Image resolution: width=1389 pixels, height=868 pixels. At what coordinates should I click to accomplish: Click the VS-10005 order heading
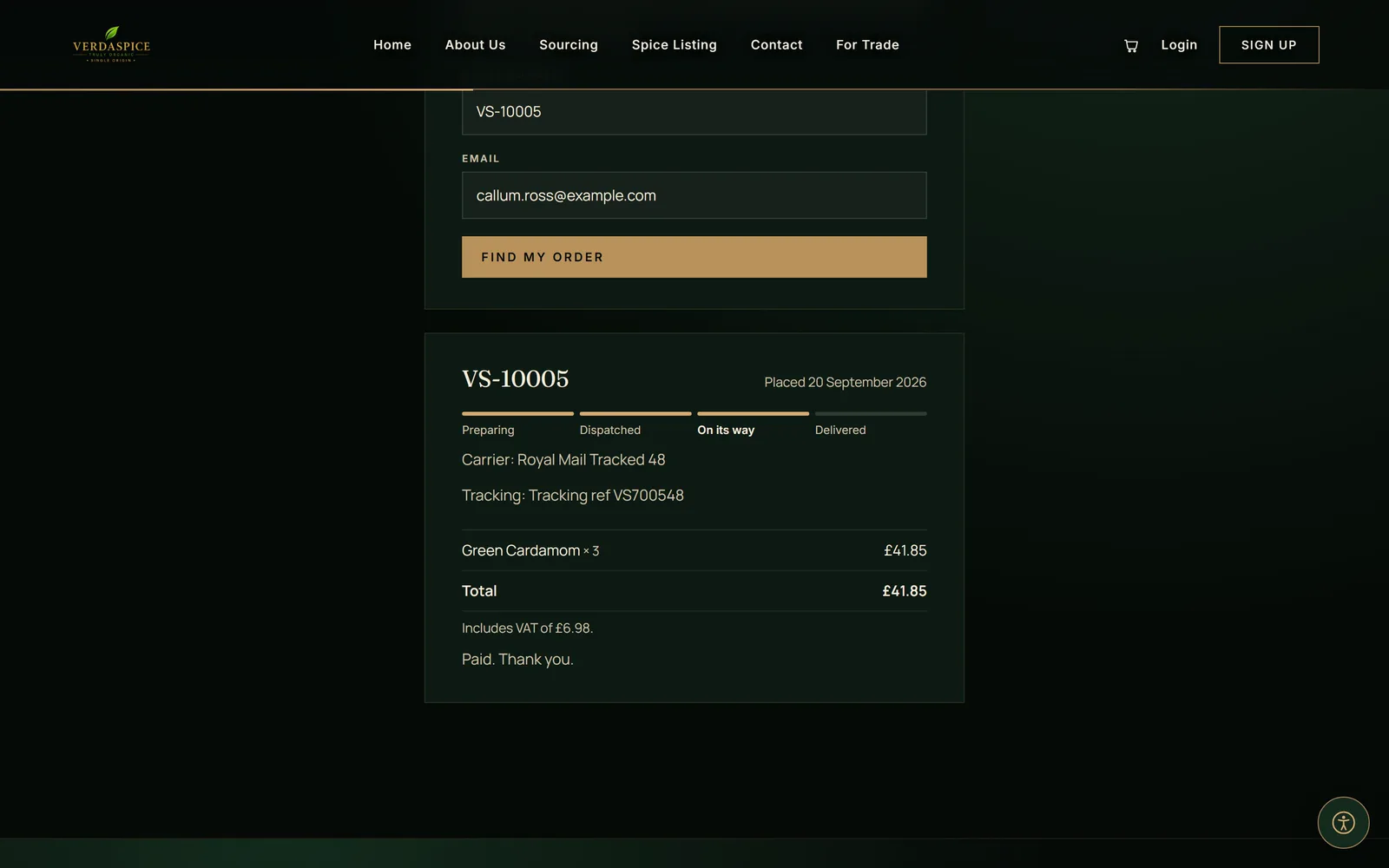[x=516, y=379]
